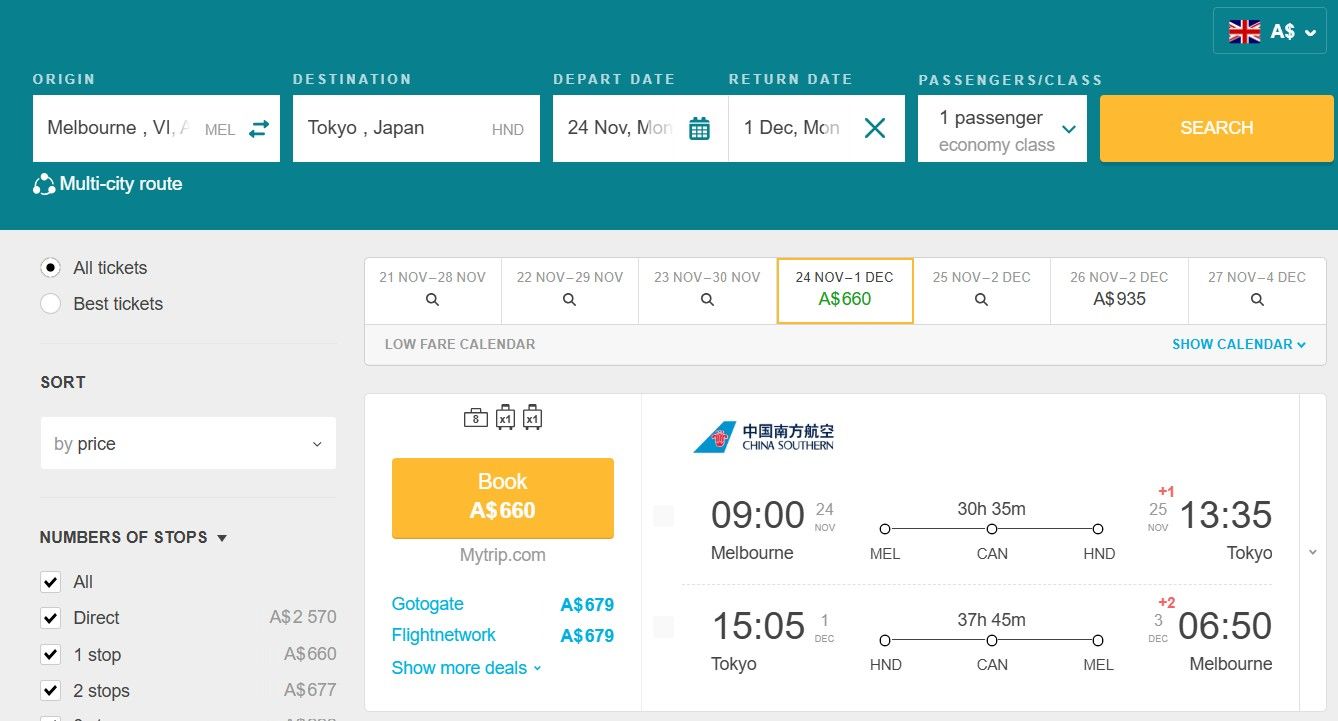Tick the return Tokyo 15:05 flight checkbox
This screenshot has height=721, width=1338.
[x=664, y=627]
